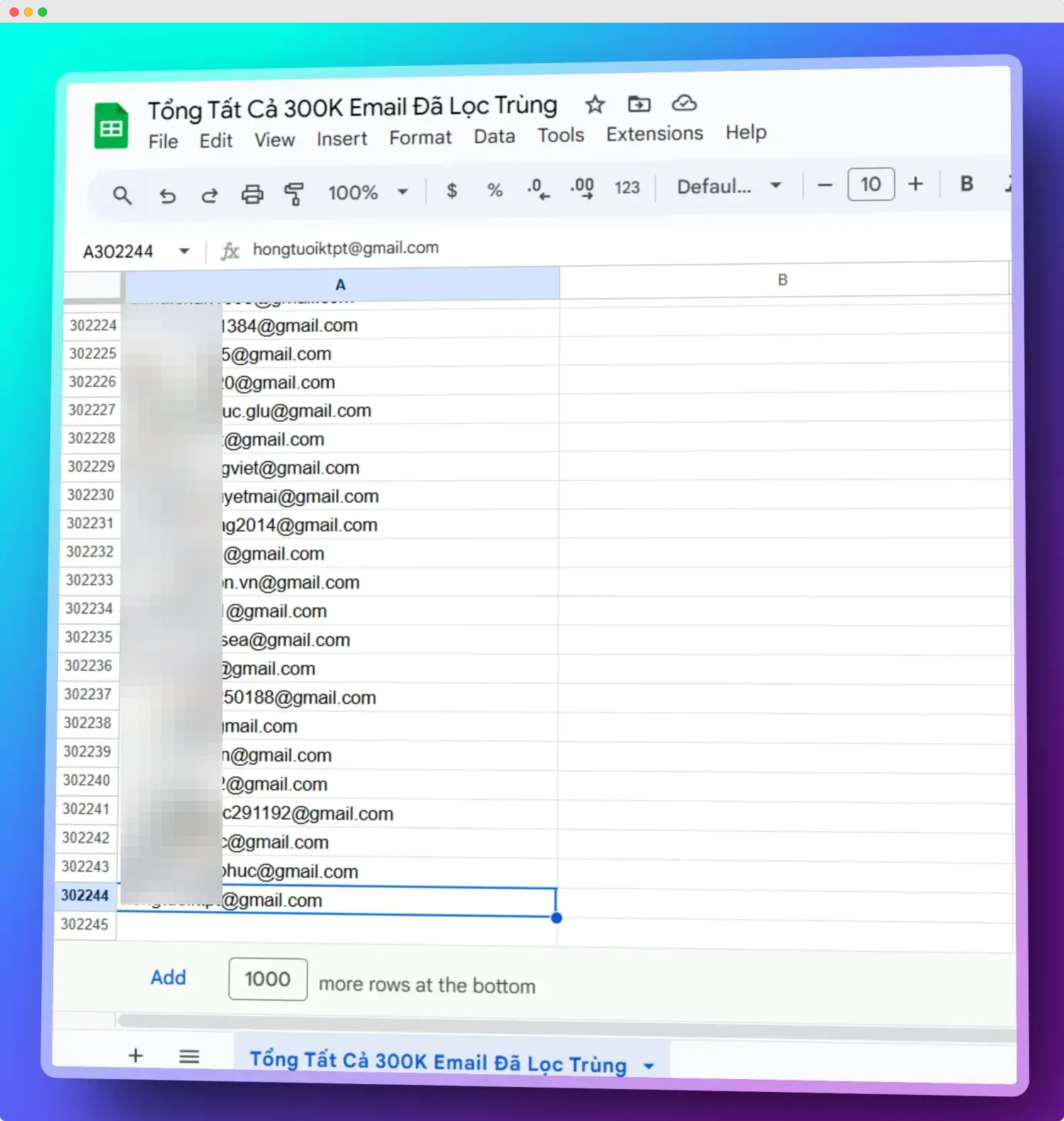Viewport: 1064px width, 1121px height.
Task: Click Add to append more rows
Action: 168,977
